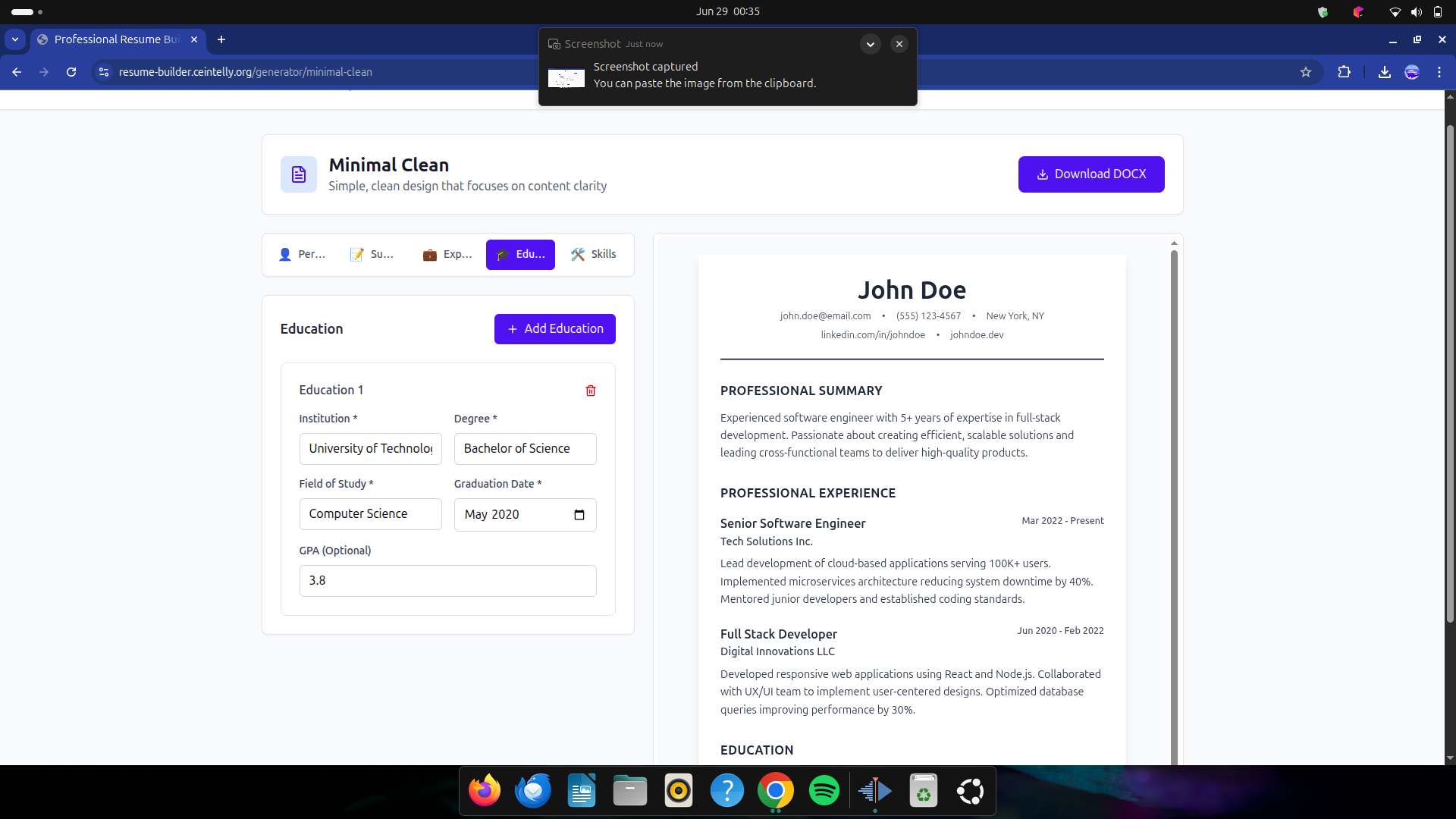Click the site information icon in the address bar
This screenshot has height=819, width=1456.
pyautogui.click(x=104, y=72)
